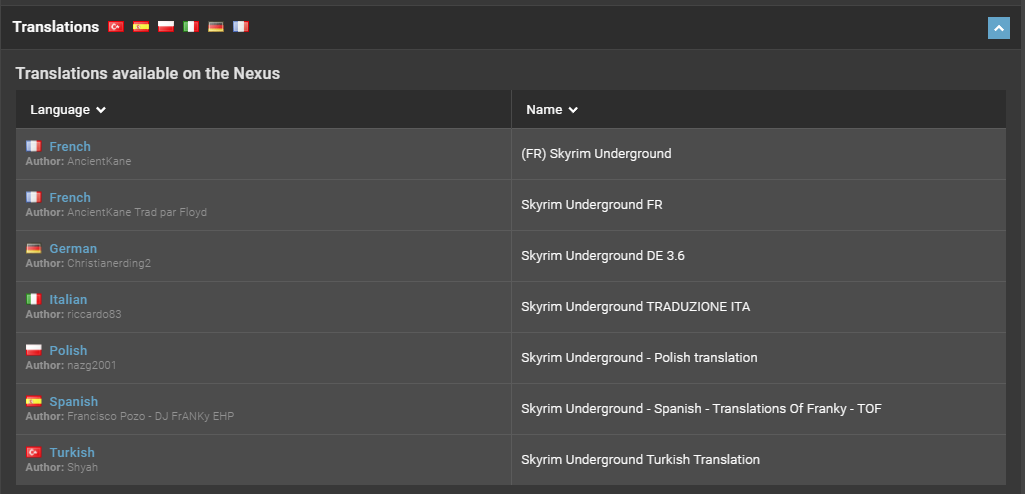This screenshot has height=494, width=1025.
Task: Click the flag icon beside the Turkish row link
Action: (34, 453)
